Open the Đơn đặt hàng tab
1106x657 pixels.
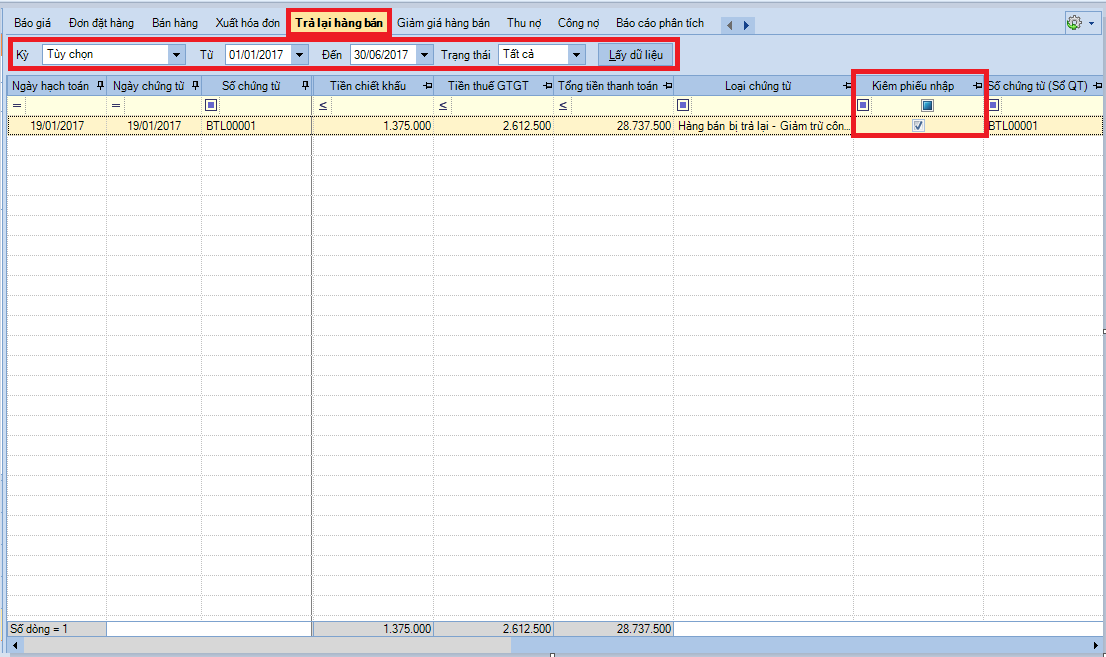[x=102, y=23]
